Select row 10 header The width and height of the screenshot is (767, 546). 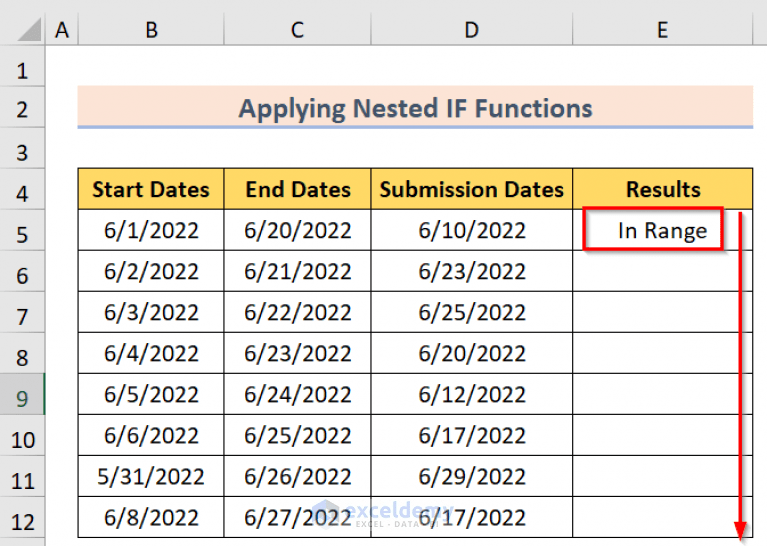pyautogui.click(x=22, y=436)
